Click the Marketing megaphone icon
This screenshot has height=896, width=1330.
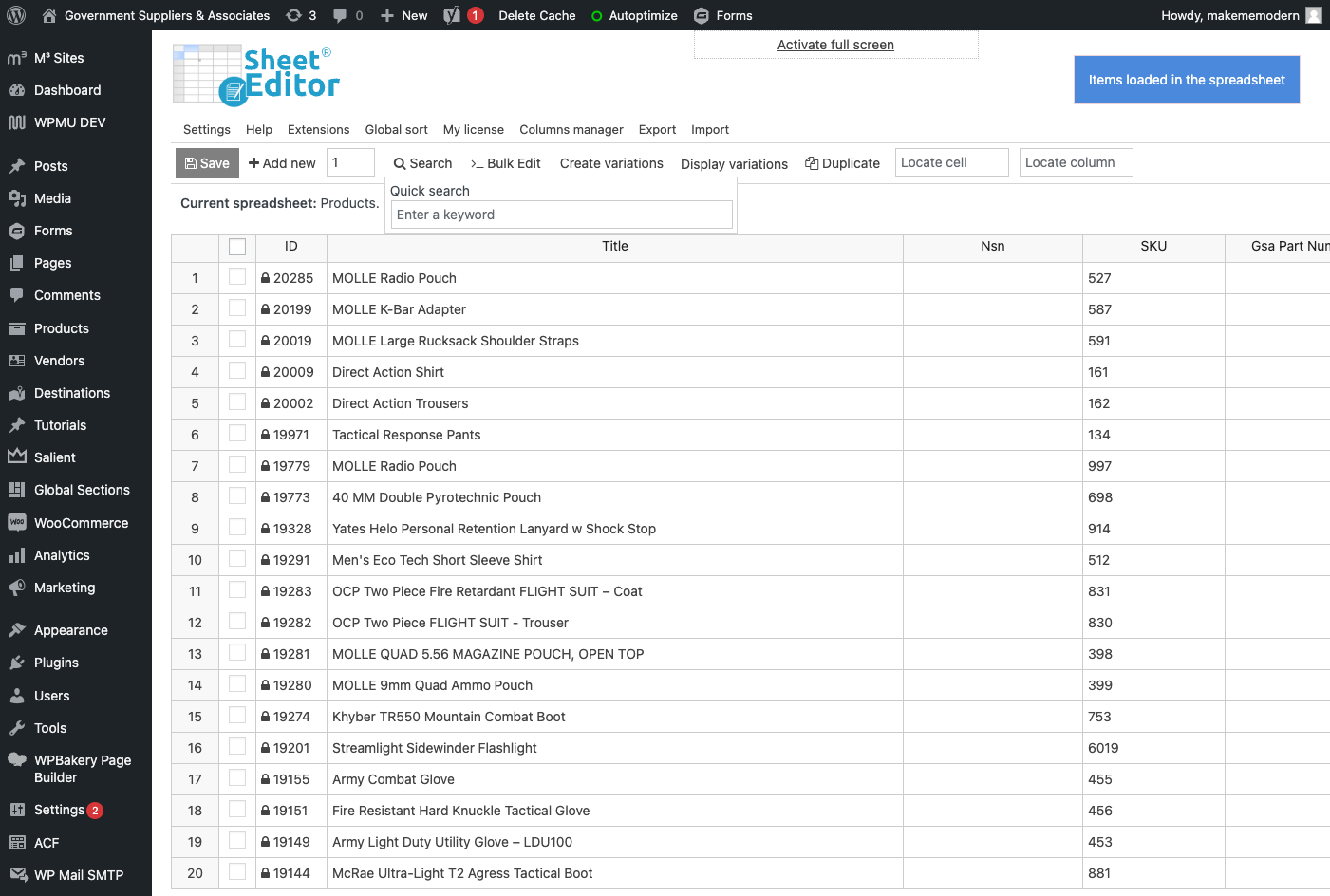pyautogui.click(x=17, y=588)
